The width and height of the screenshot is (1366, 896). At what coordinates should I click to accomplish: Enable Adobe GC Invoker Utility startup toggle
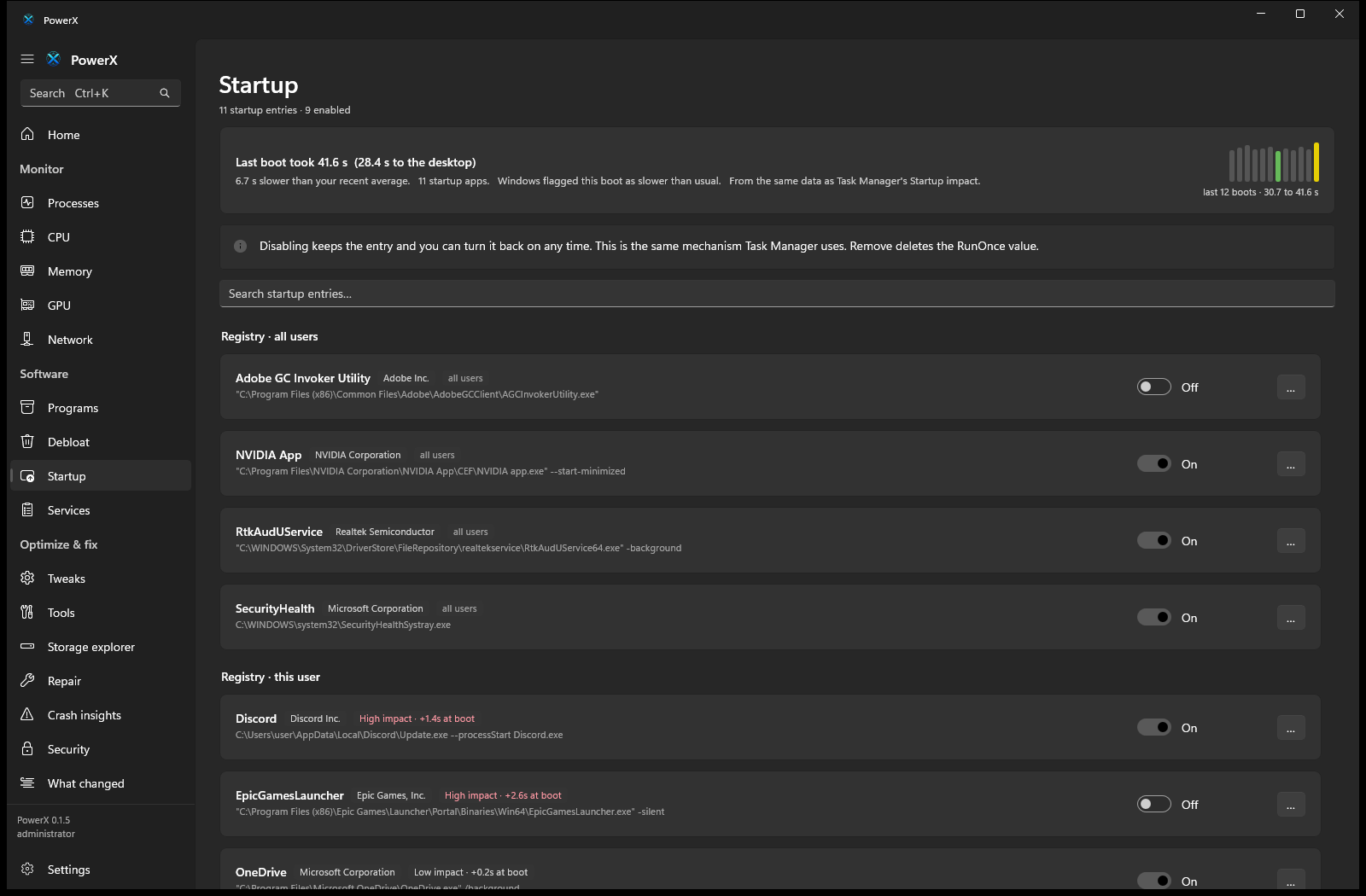coord(1153,387)
